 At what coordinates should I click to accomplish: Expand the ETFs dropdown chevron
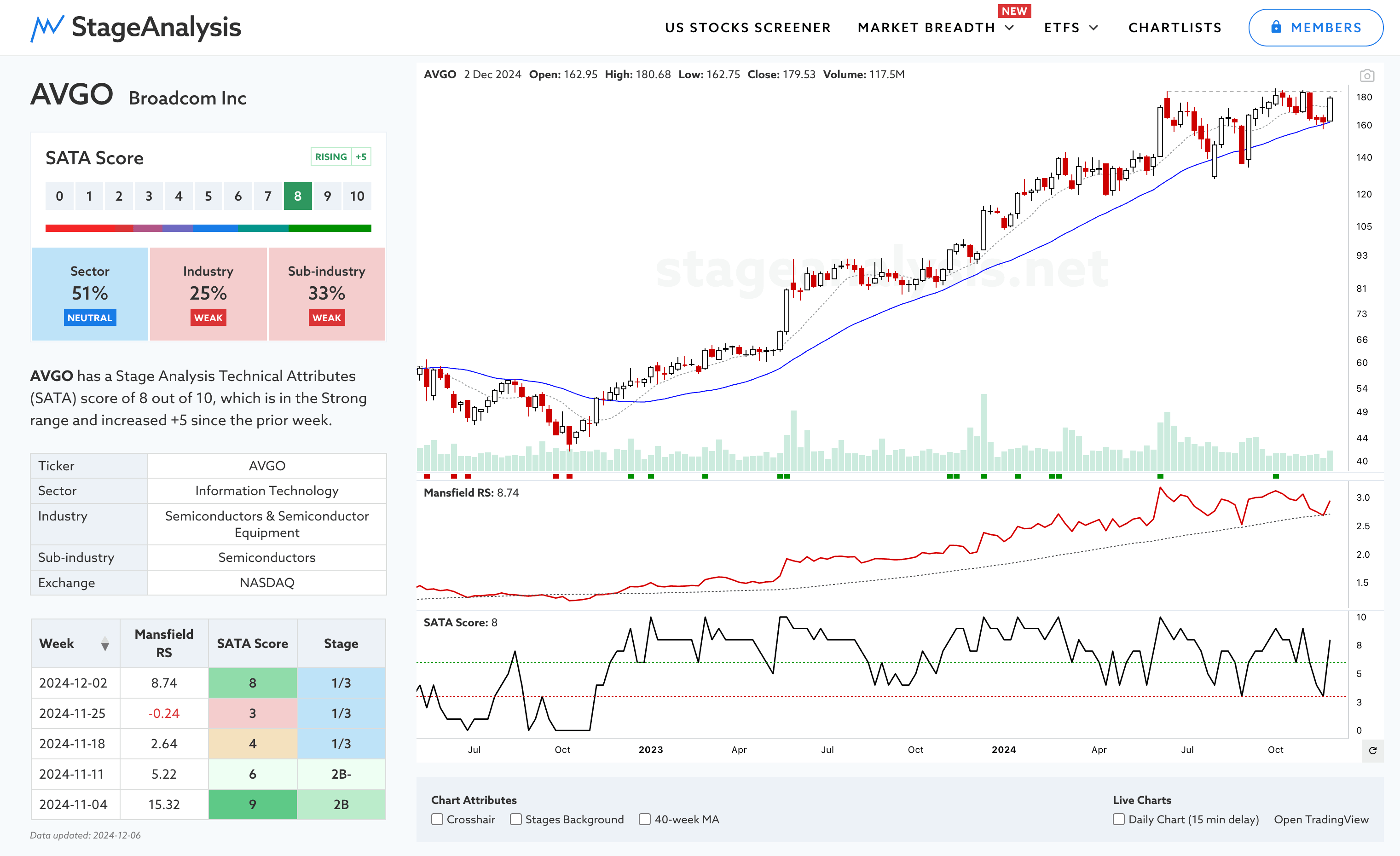tap(1093, 28)
